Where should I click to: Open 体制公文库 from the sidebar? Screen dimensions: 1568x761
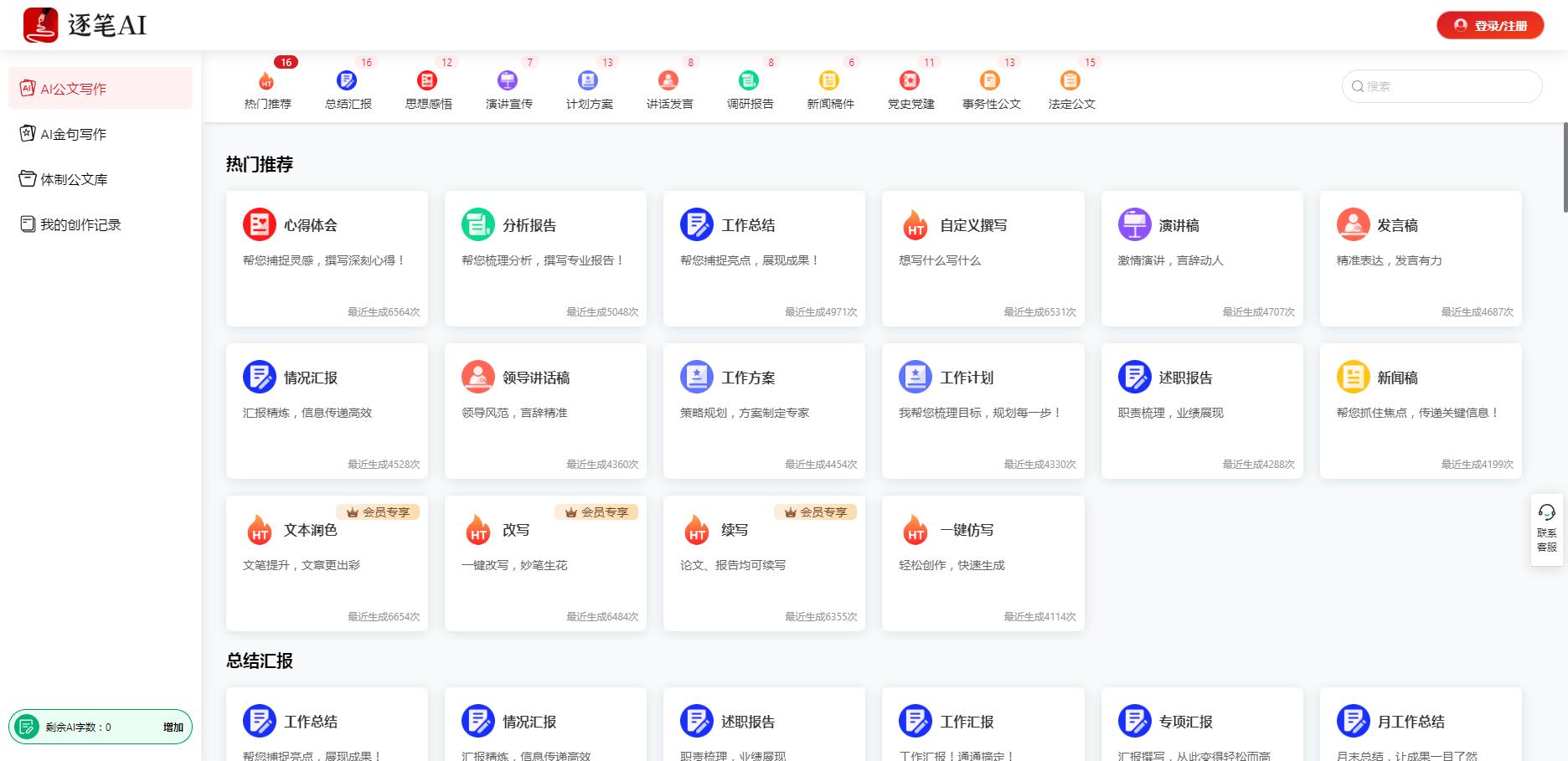74,179
